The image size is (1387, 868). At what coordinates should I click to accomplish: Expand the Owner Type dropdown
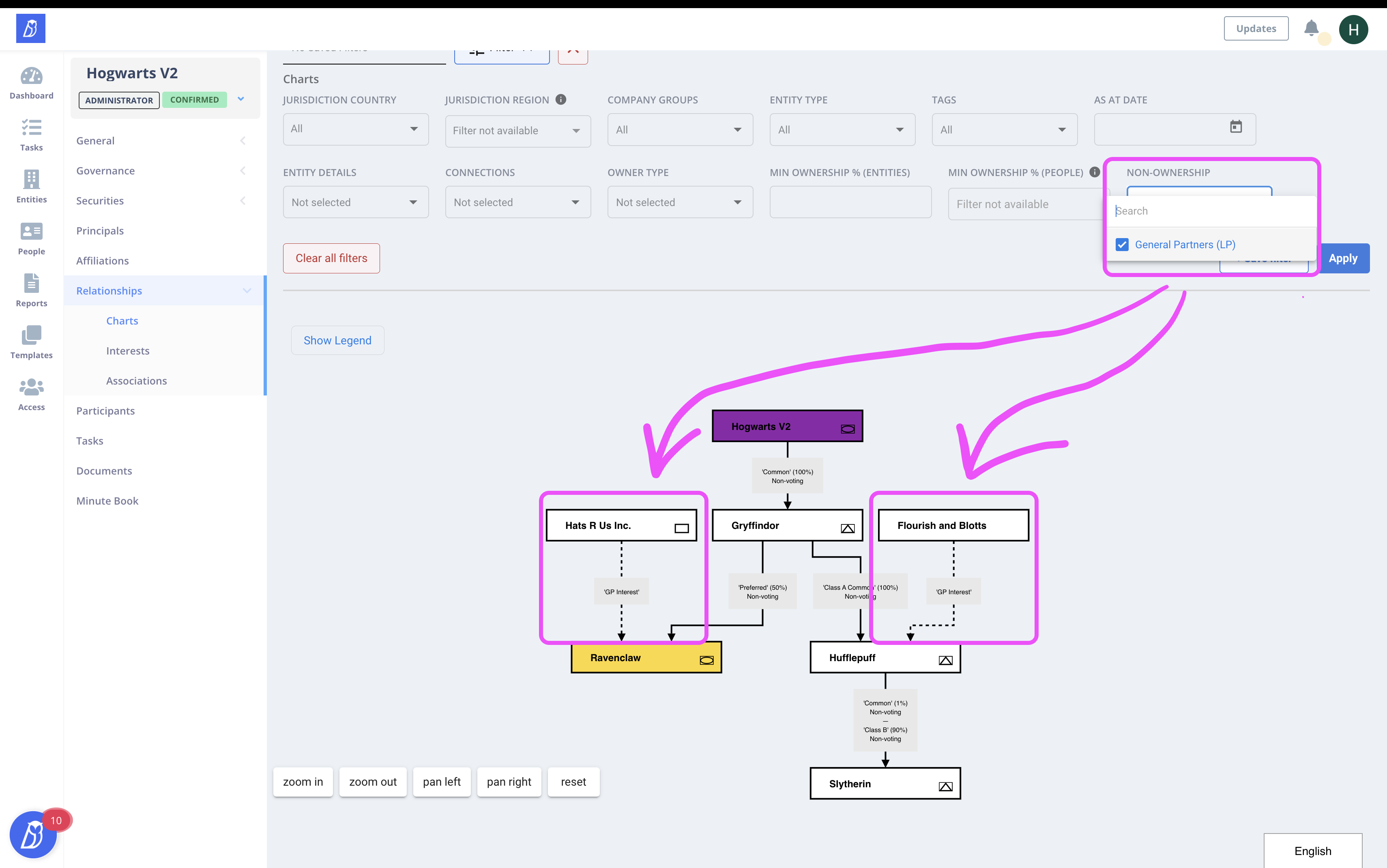coord(679,202)
